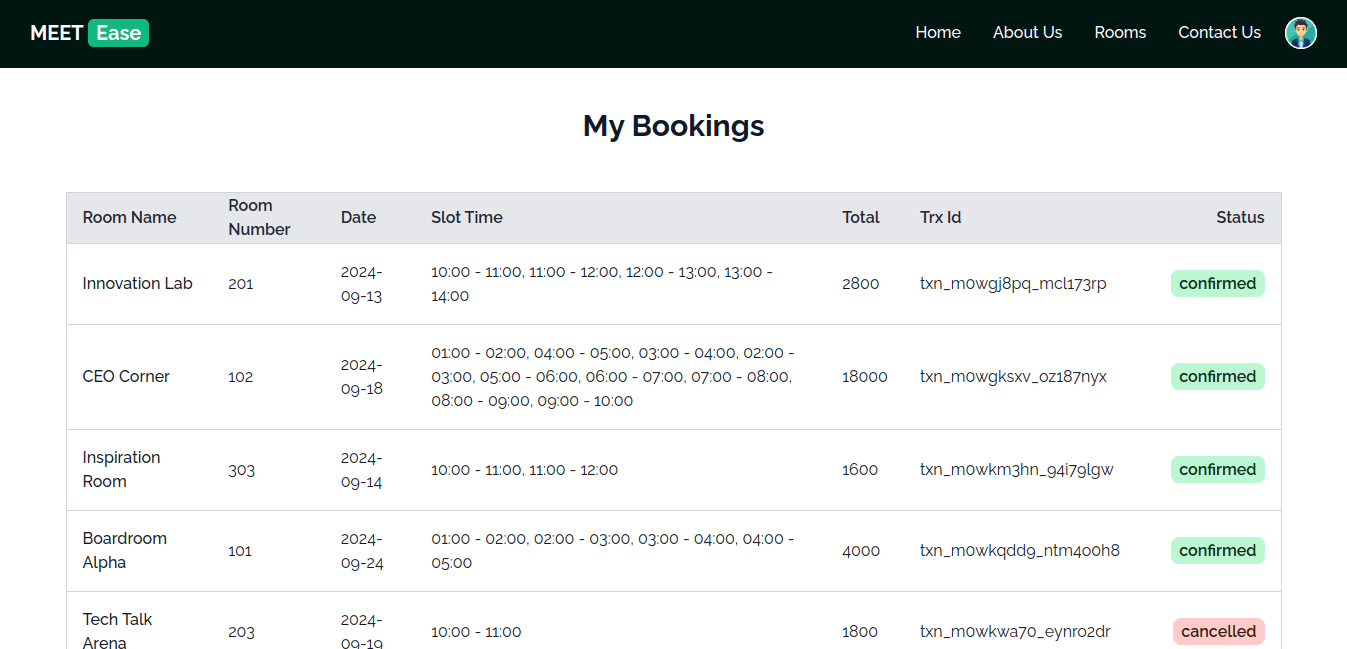The width and height of the screenshot is (1347, 649).
Task: Open the Rooms navigation link
Action: pyautogui.click(x=1120, y=33)
